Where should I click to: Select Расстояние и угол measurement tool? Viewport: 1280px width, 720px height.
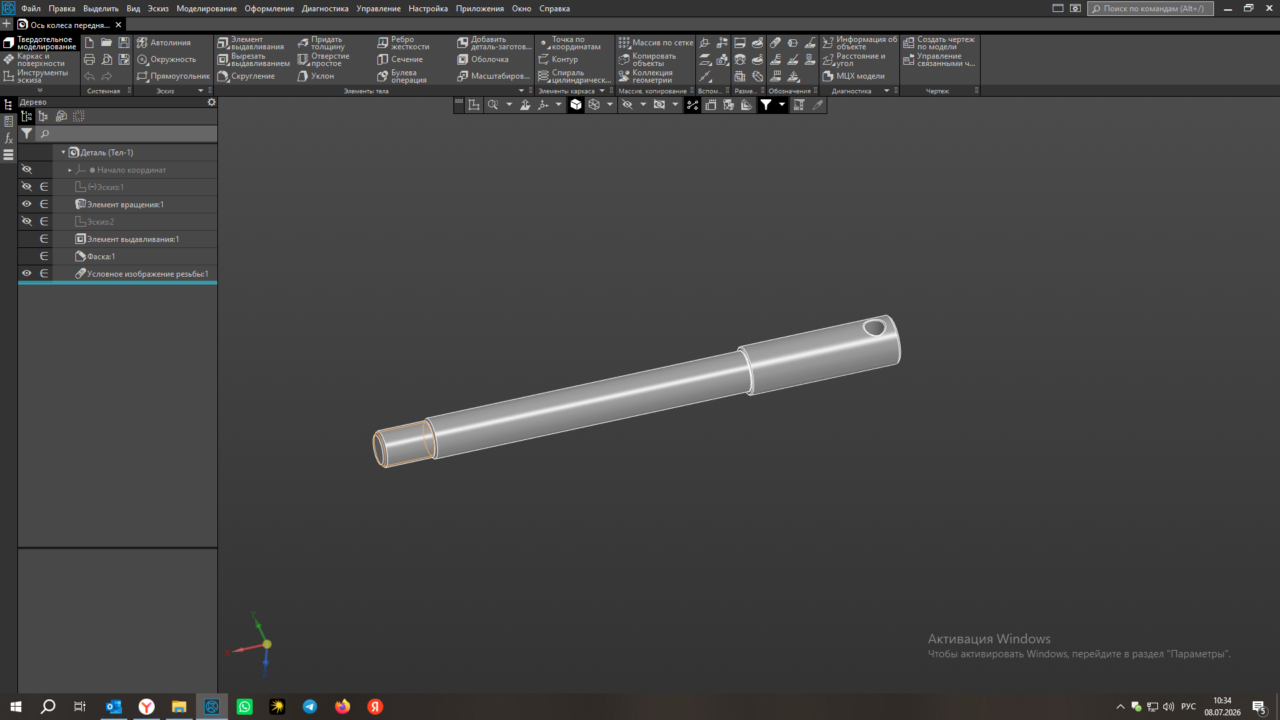[x=854, y=59]
